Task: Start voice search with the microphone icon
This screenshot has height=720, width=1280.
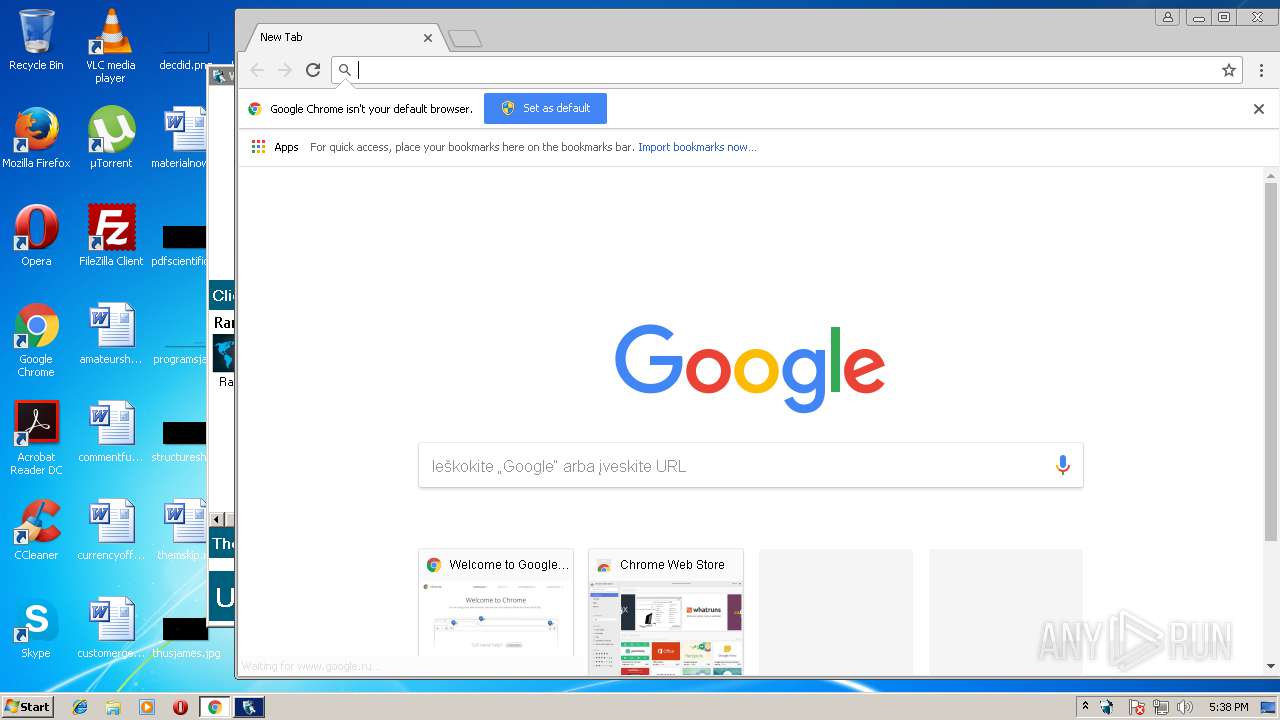Action: (x=1062, y=465)
